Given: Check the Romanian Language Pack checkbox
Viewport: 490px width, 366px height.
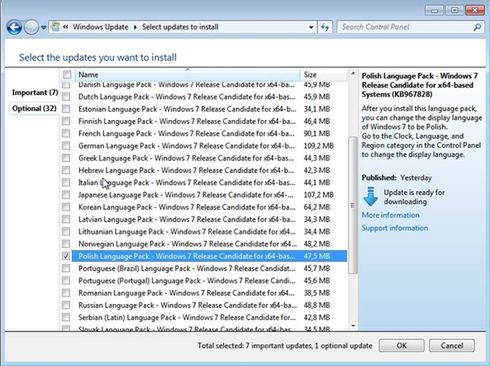Looking at the screenshot, I should click(66, 293).
